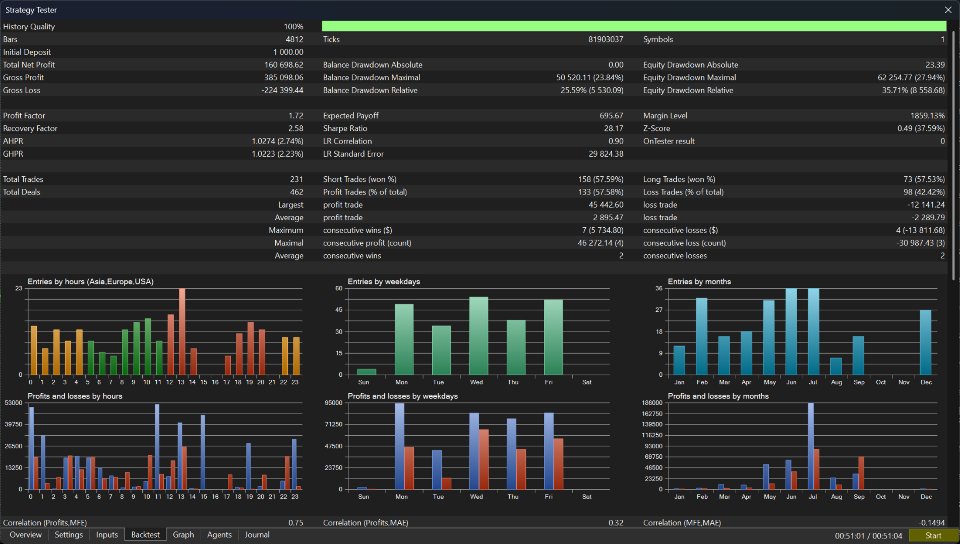Click the Recovery Factor value 2.58
Screen dimensions: 960x544
pos(296,129)
